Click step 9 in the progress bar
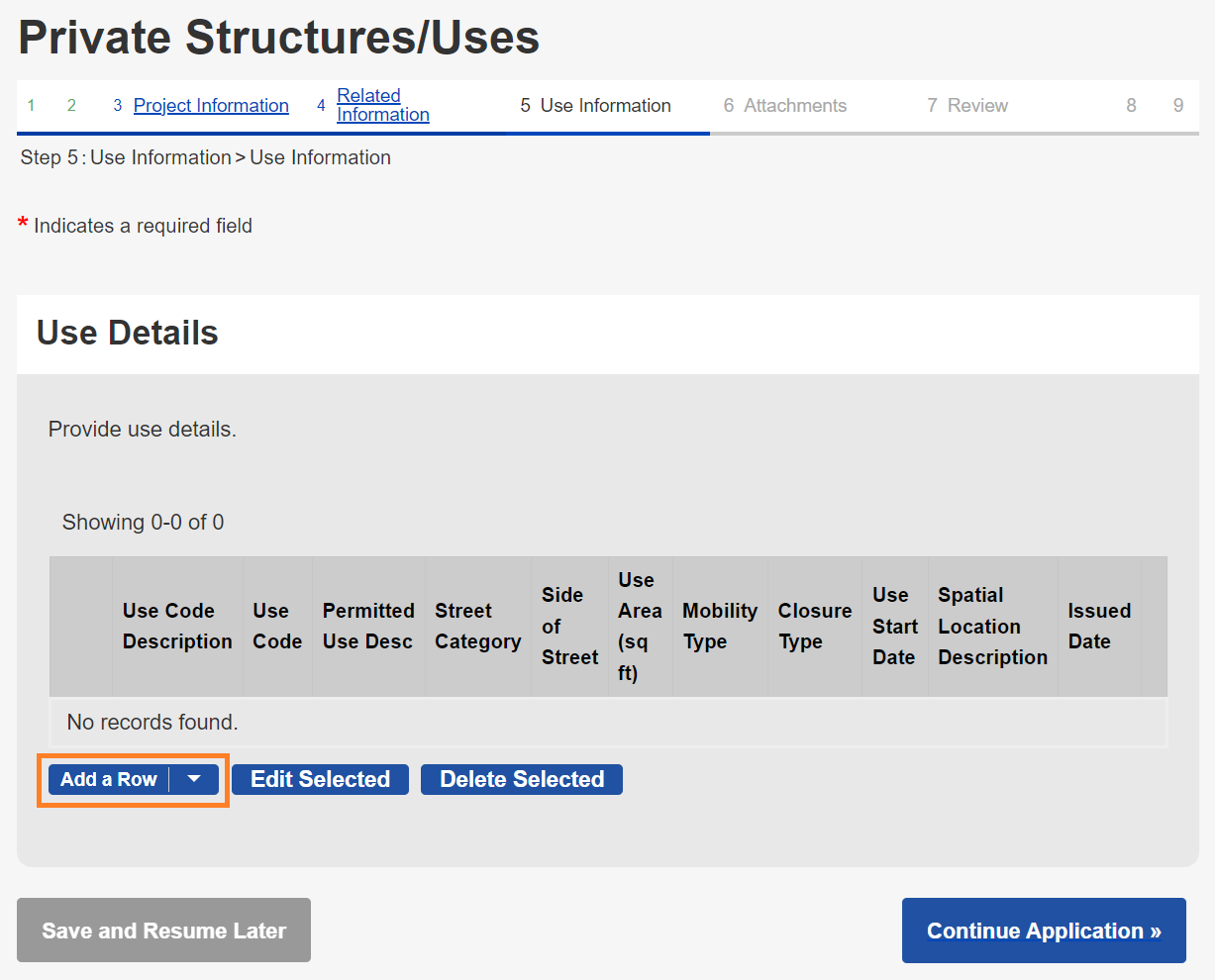 pyautogui.click(x=1177, y=106)
